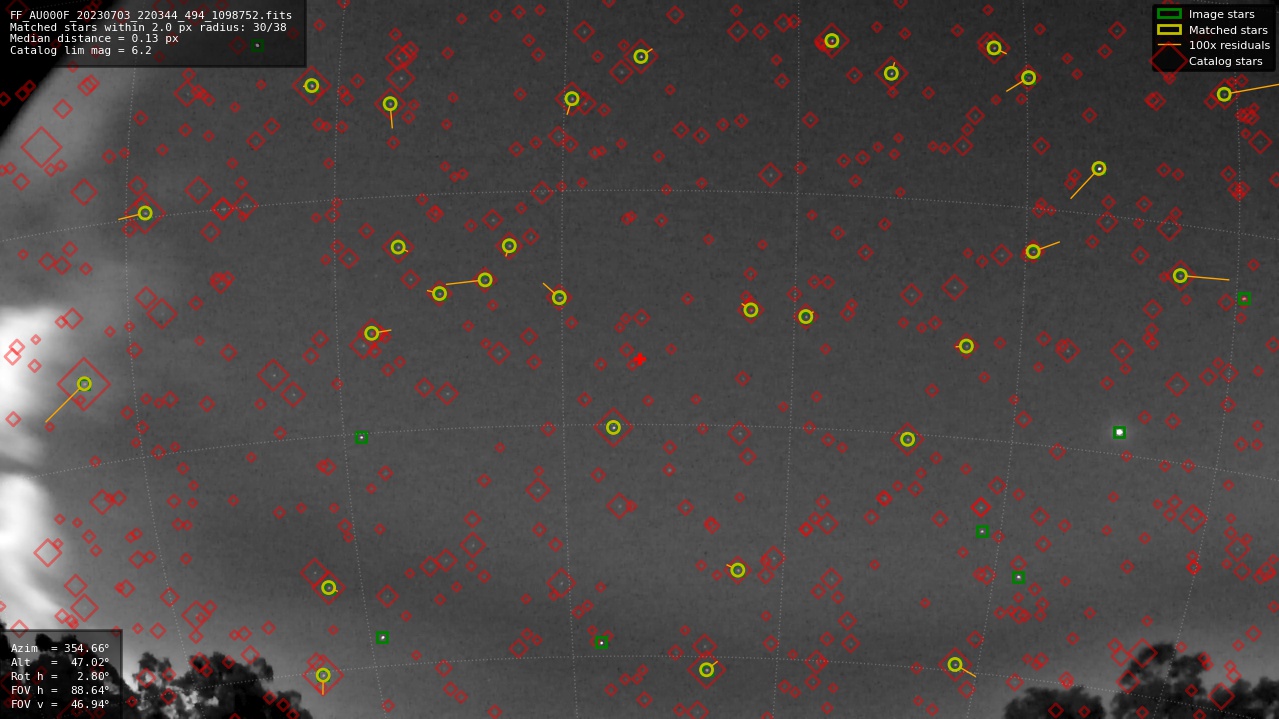Screen dimensions: 1279x719
Task: Click the 'Alt = 47.02°' readout
Action: coord(60,662)
